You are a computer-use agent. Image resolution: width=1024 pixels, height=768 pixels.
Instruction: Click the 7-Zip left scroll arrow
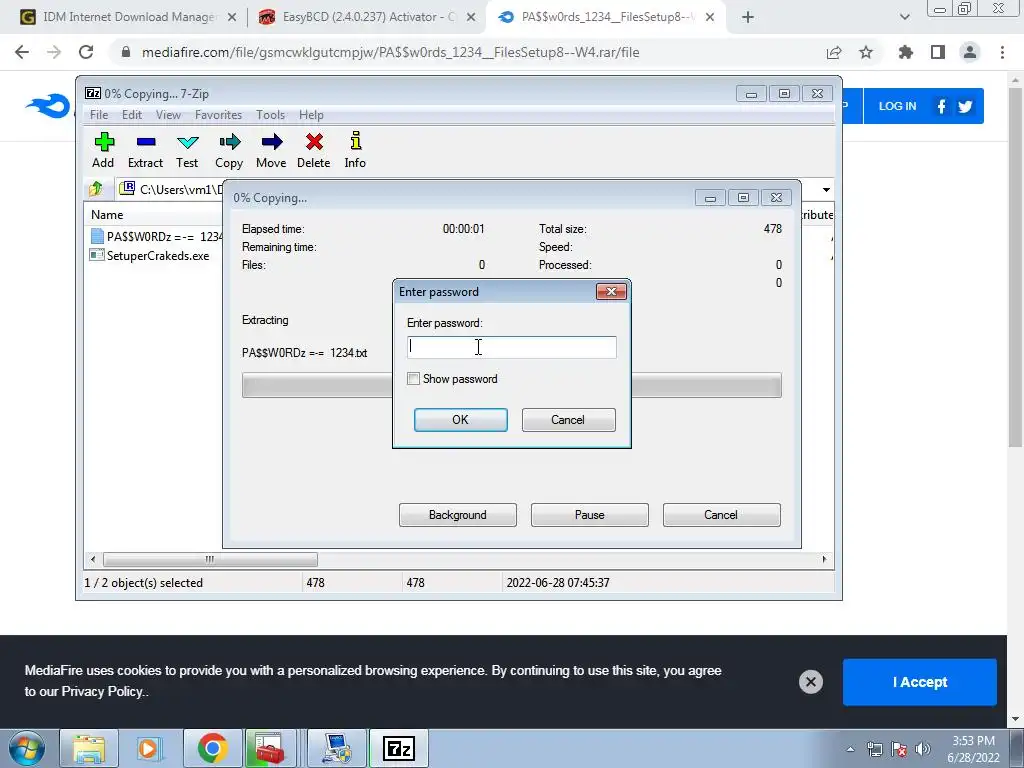[x=93, y=560]
